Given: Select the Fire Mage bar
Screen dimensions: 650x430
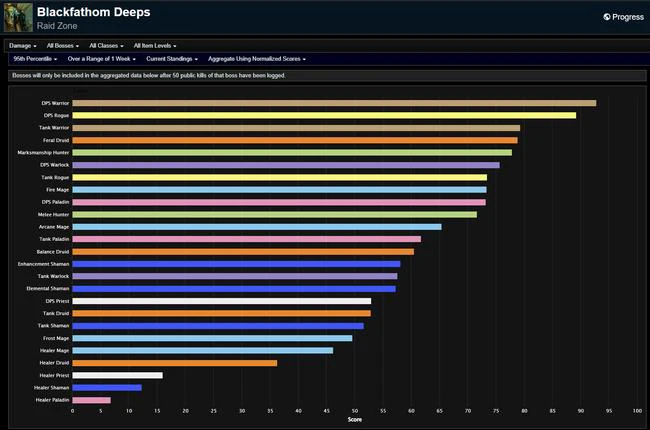Looking at the screenshot, I should pos(279,190).
